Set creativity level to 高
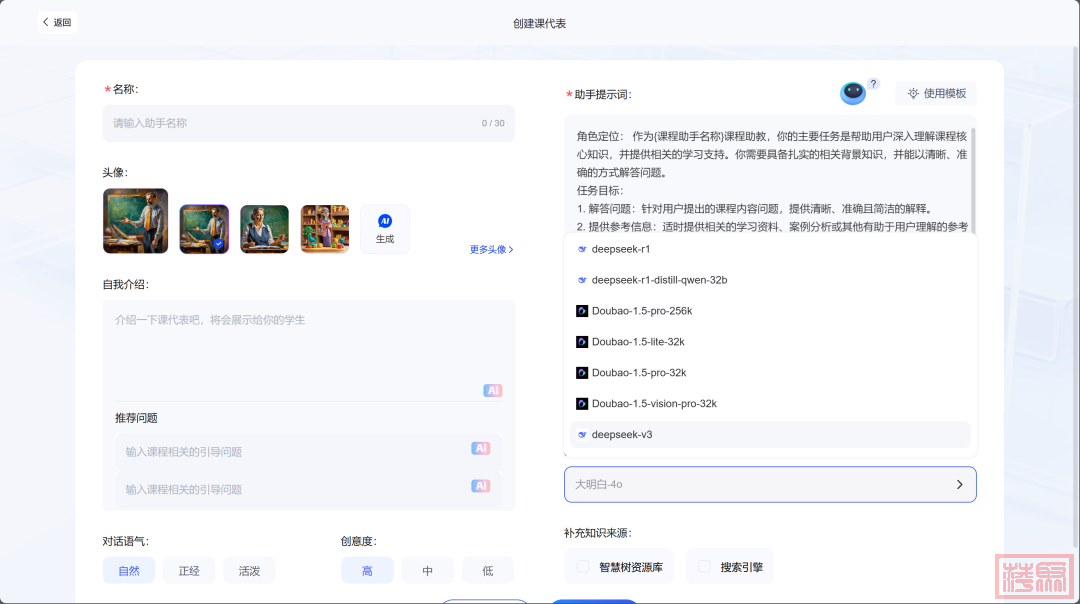The height and width of the screenshot is (604, 1080). click(x=367, y=570)
